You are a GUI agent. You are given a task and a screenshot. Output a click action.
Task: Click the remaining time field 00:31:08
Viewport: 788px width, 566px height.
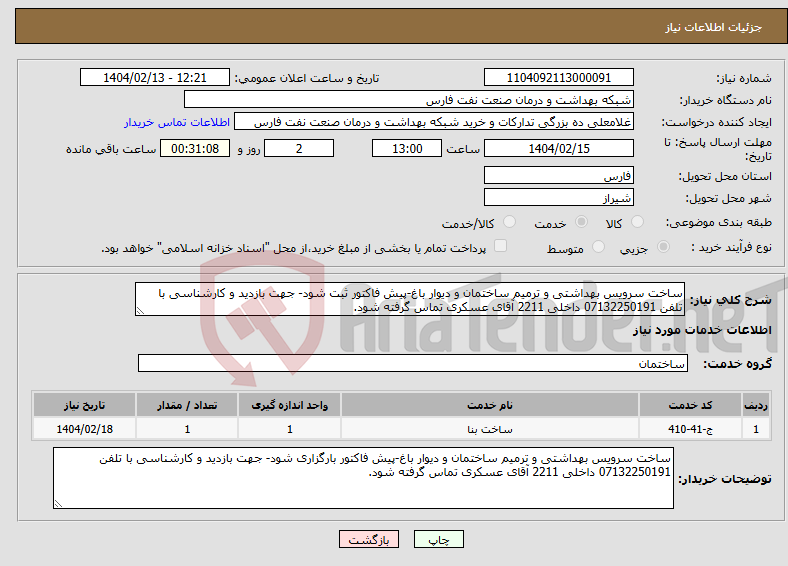click(195, 148)
